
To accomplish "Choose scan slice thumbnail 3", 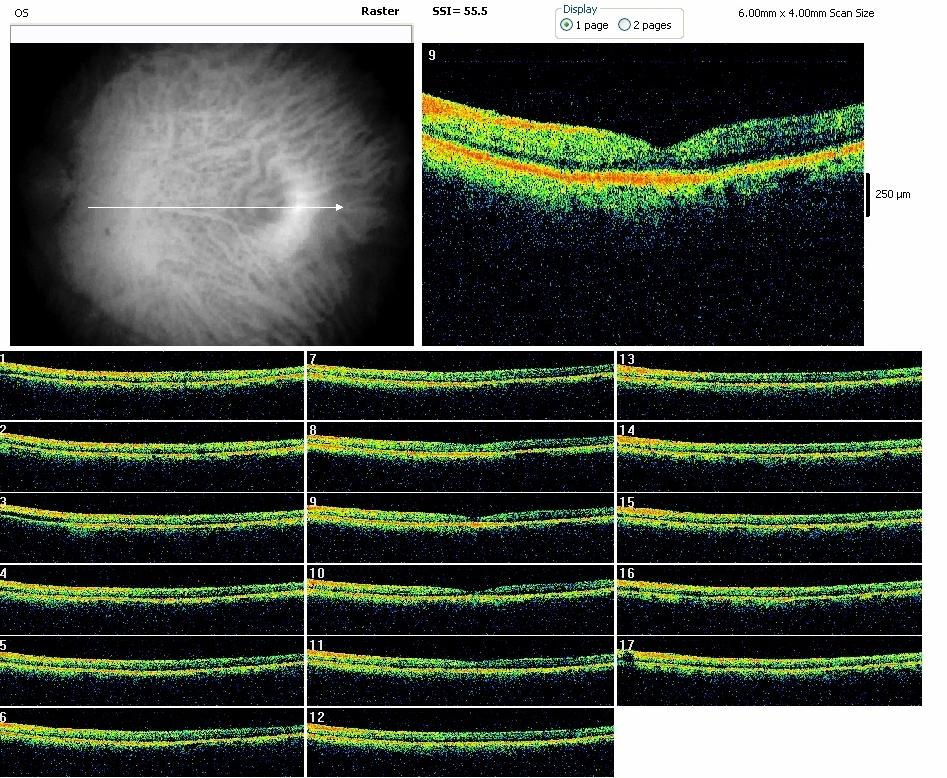I will (151, 527).
